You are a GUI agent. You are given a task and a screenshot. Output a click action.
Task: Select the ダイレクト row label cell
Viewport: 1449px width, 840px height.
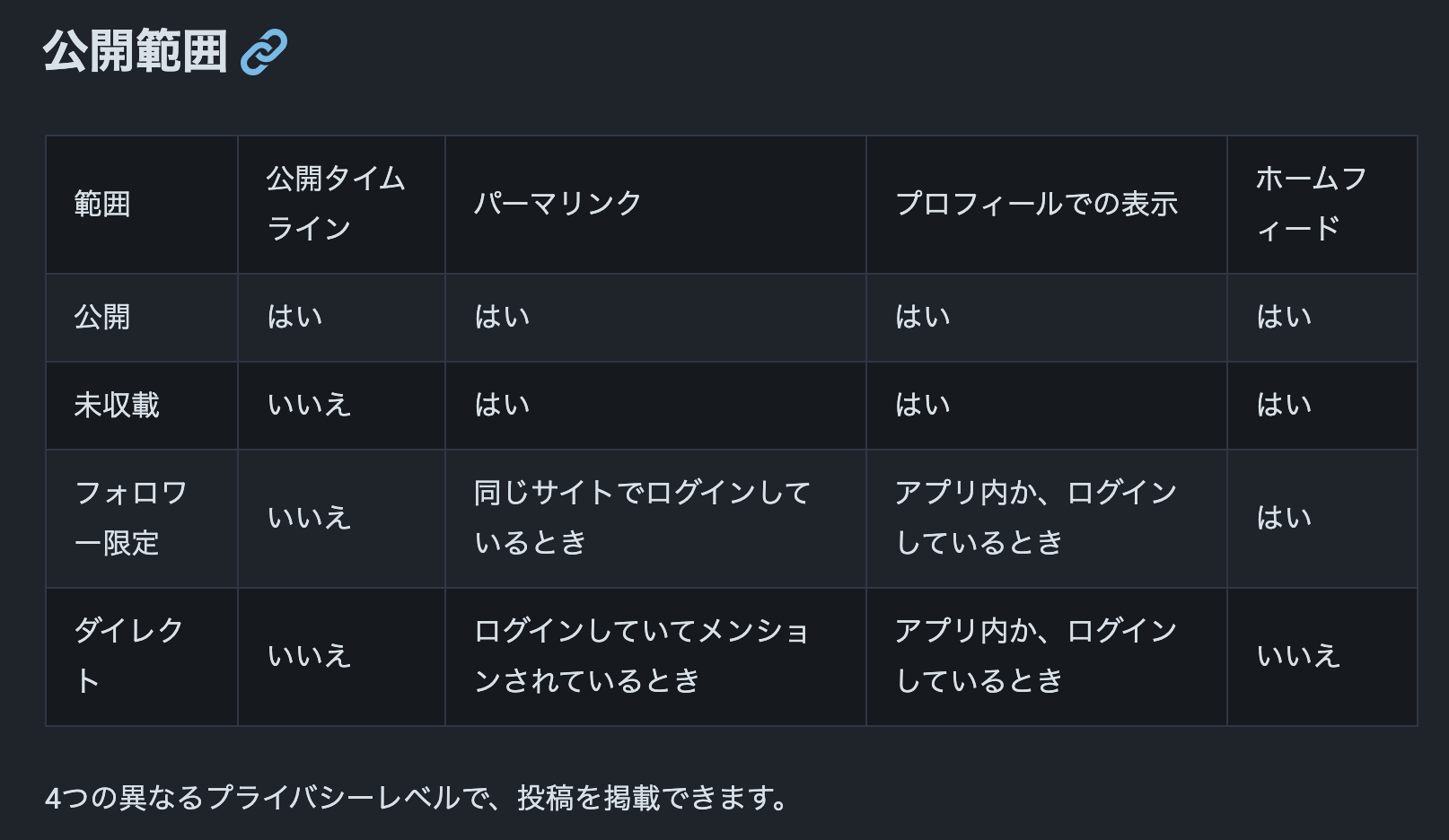pyautogui.click(x=142, y=657)
